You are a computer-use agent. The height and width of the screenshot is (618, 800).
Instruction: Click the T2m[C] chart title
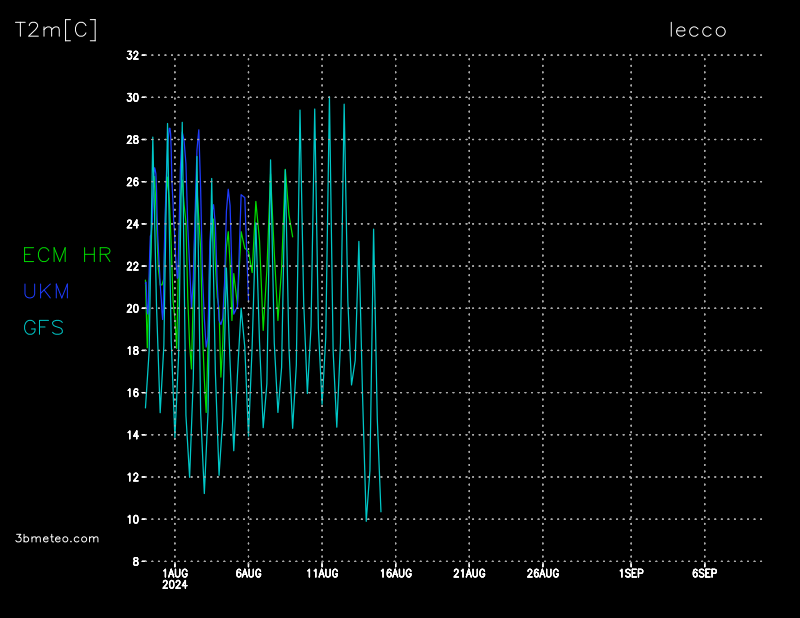tap(56, 30)
